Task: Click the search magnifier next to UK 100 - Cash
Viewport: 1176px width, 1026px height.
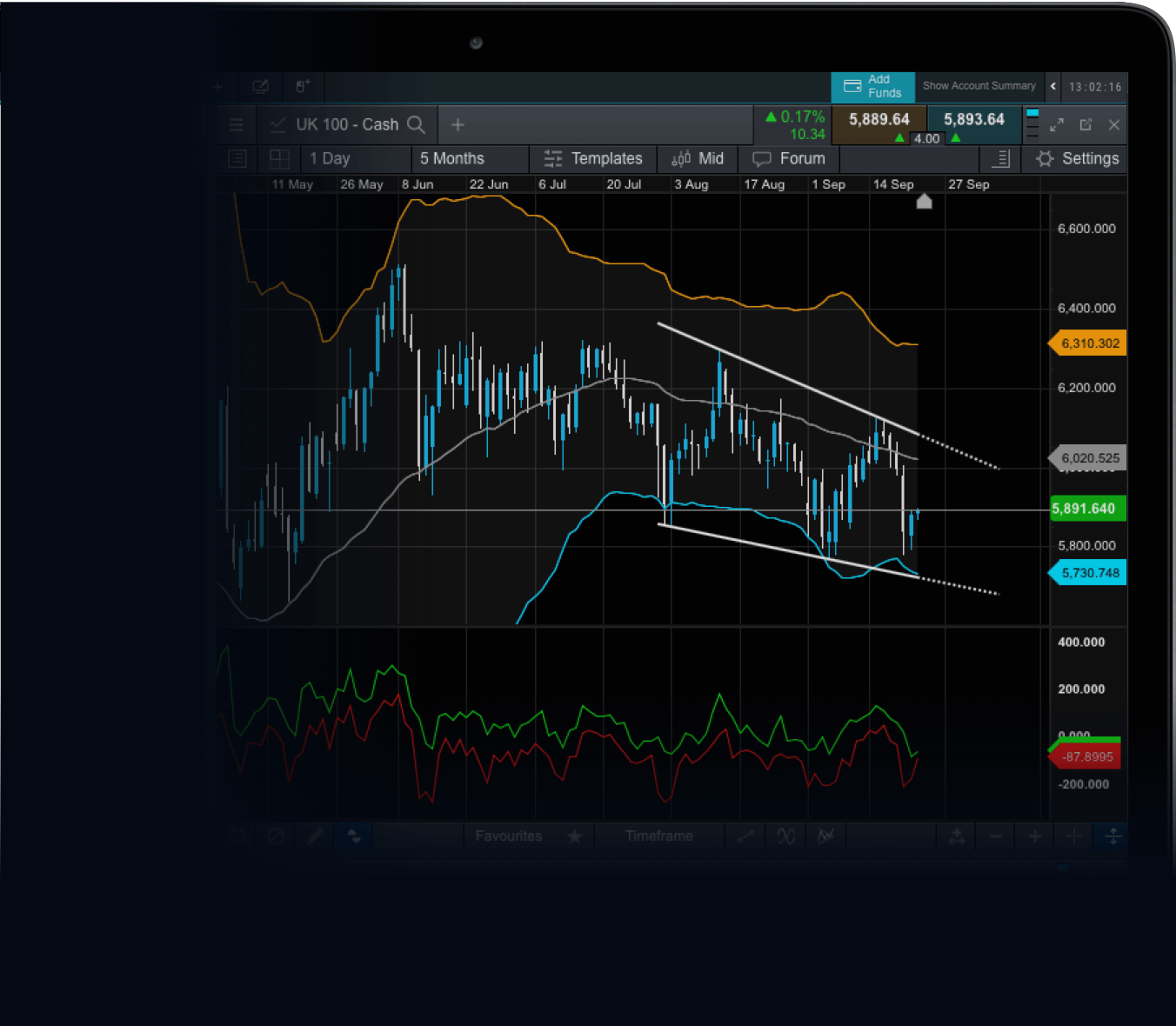Action: (x=417, y=125)
